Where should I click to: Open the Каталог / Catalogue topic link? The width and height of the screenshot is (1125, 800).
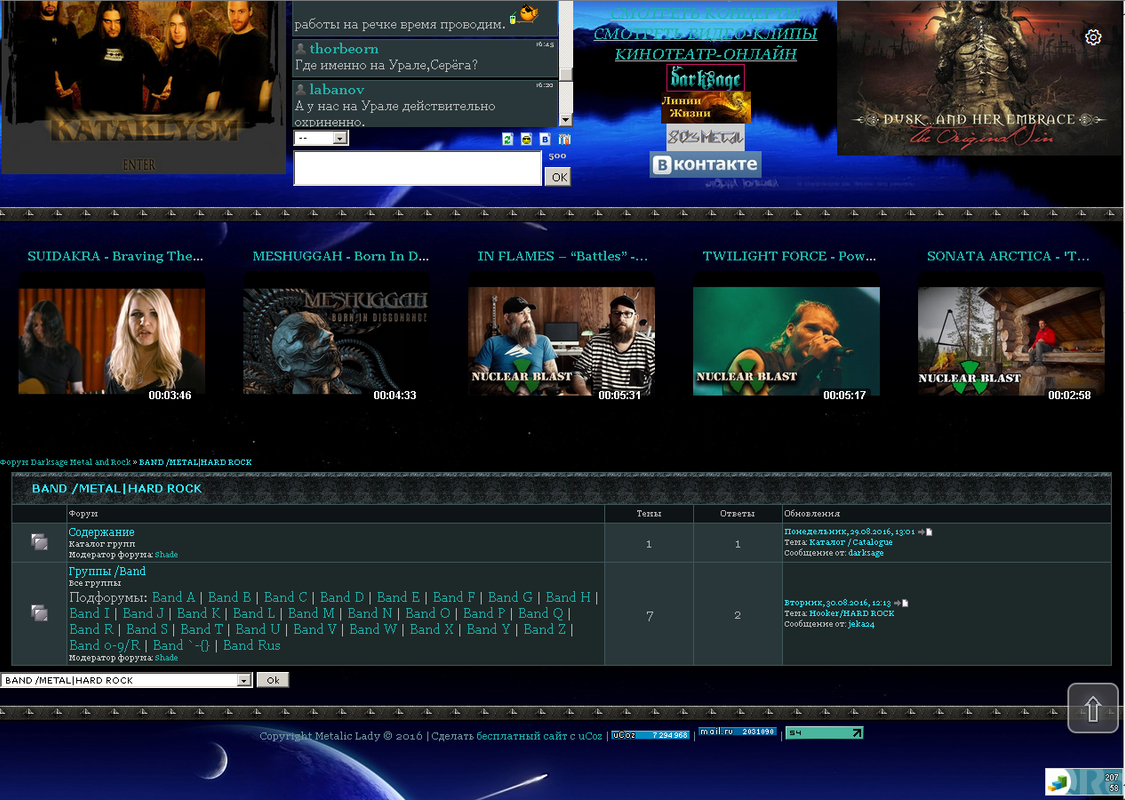pos(851,542)
